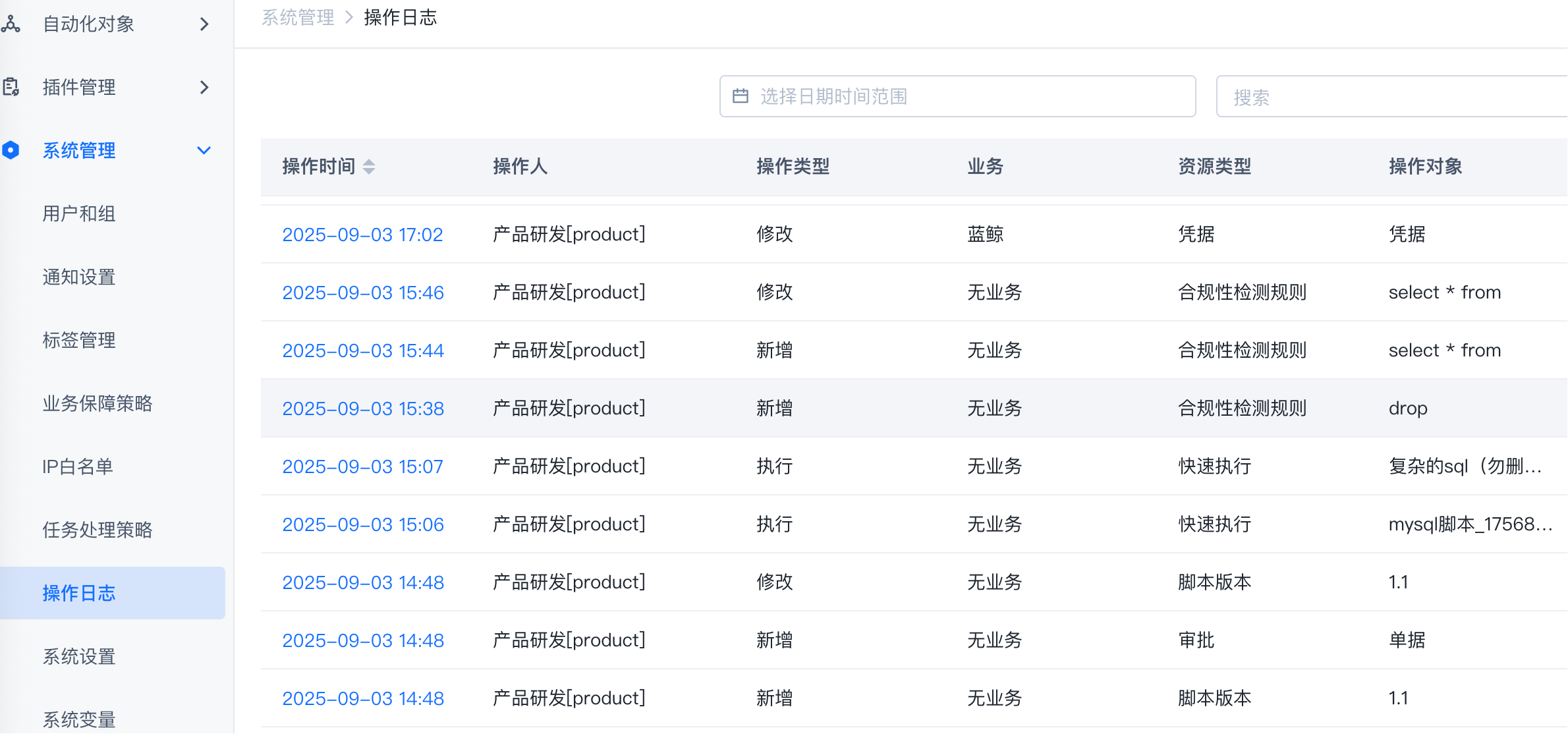The height and width of the screenshot is (734, 1568).
Task: Click the calendar icon in date picker
Action: pyautogui.click(x=741, y=96)
